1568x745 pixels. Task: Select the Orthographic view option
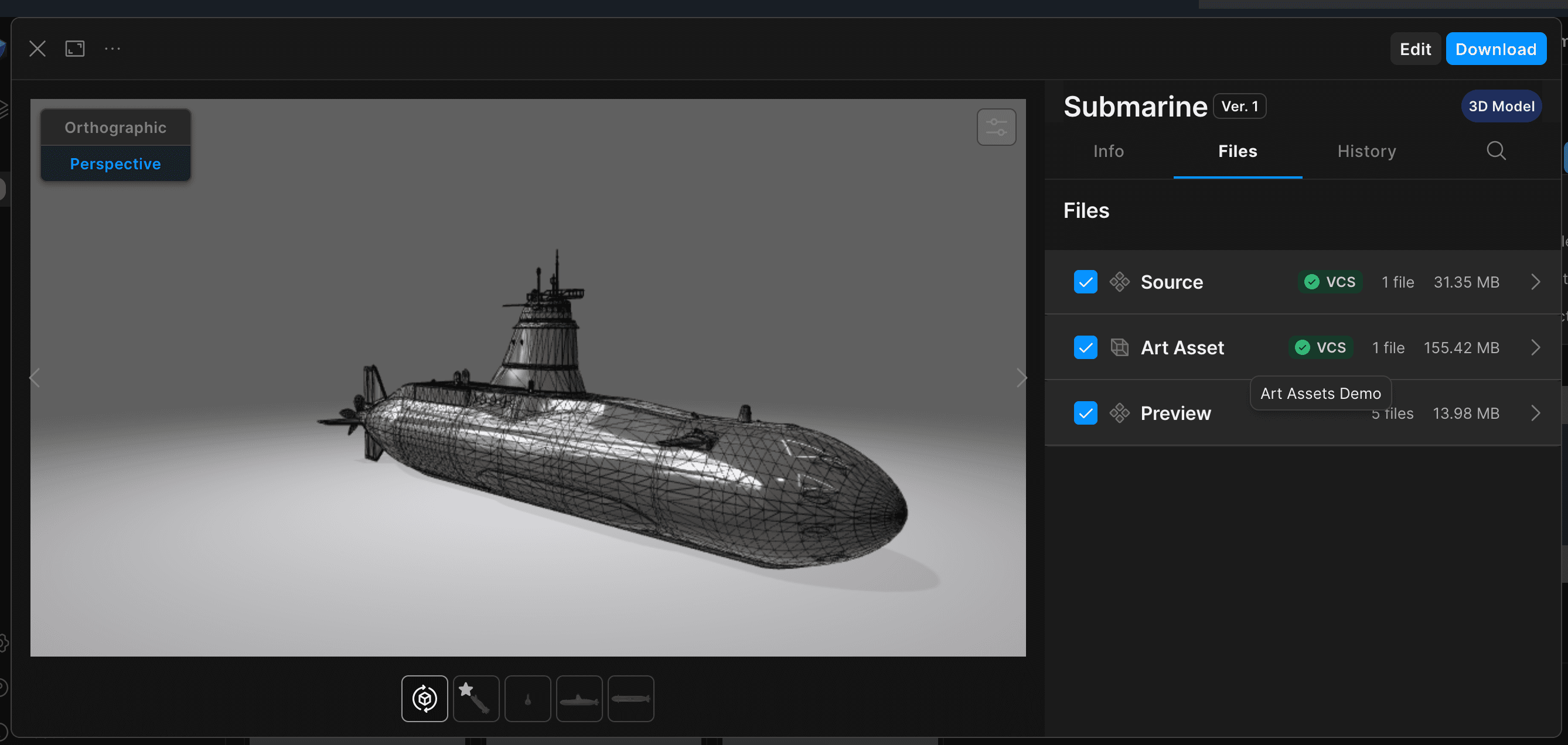click(115, 127)
